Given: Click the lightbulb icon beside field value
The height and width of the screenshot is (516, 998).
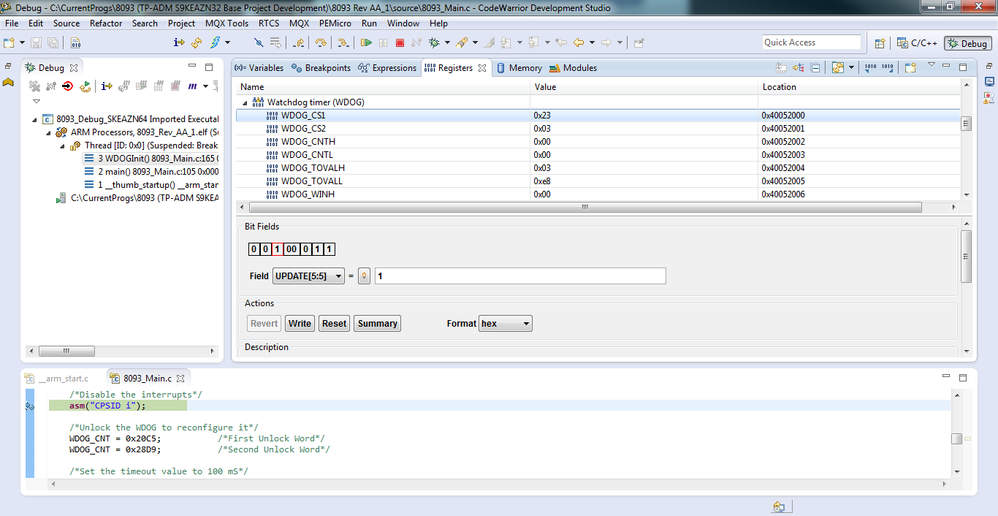Looking at the screenshot, I should click(364, 276).
